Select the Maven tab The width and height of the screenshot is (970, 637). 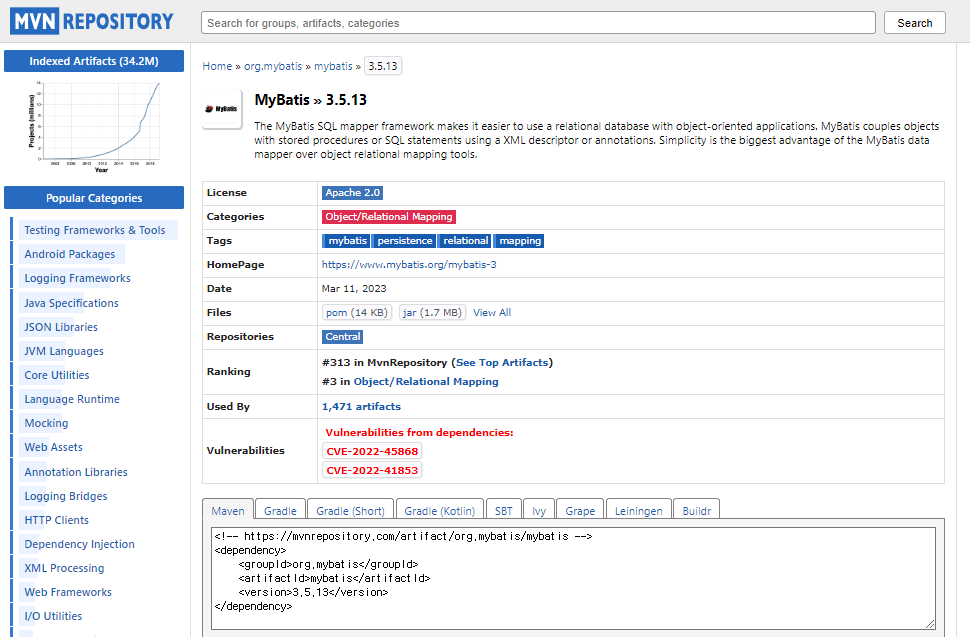click(x=228, y=511)
